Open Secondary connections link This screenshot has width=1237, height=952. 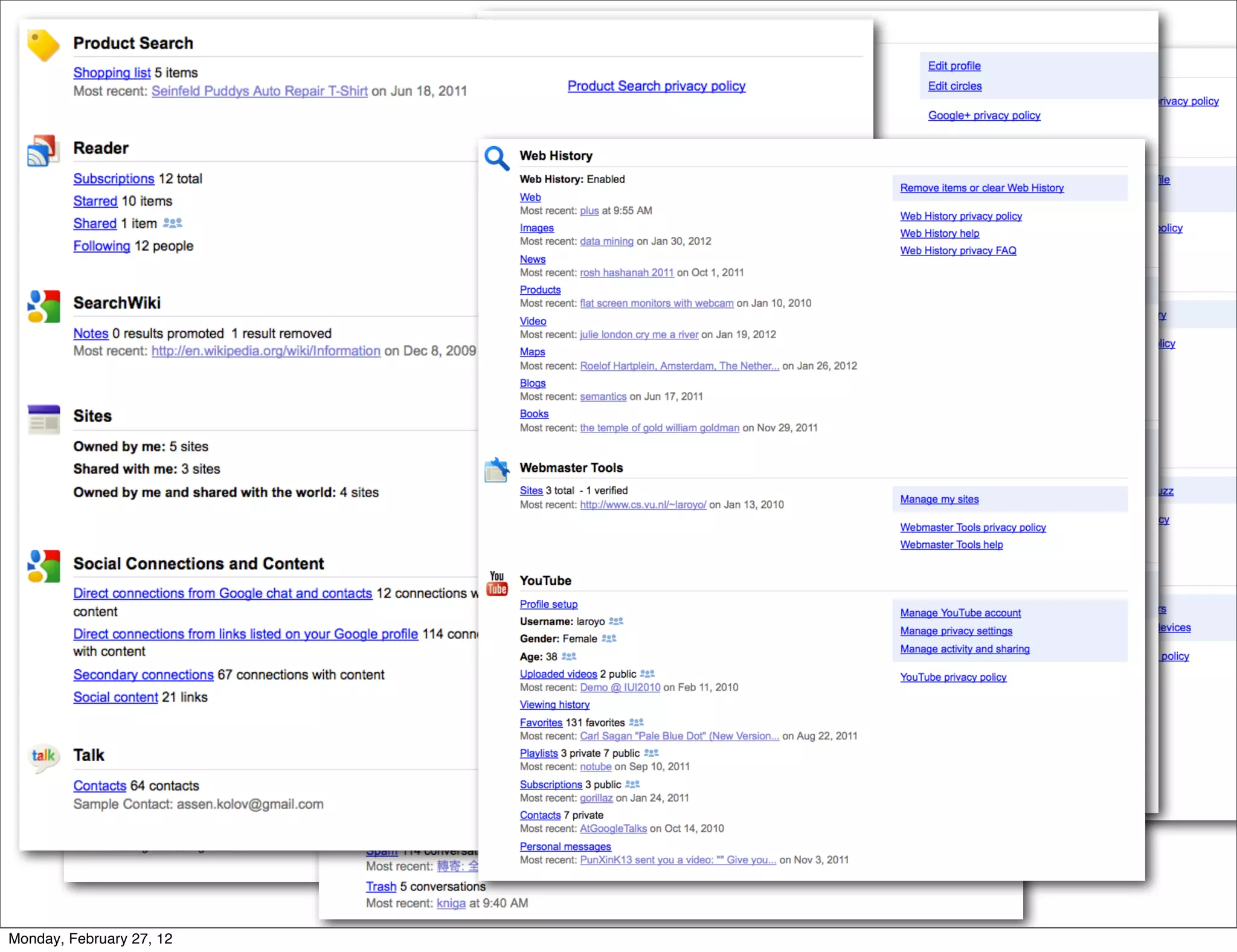[143, 675]
